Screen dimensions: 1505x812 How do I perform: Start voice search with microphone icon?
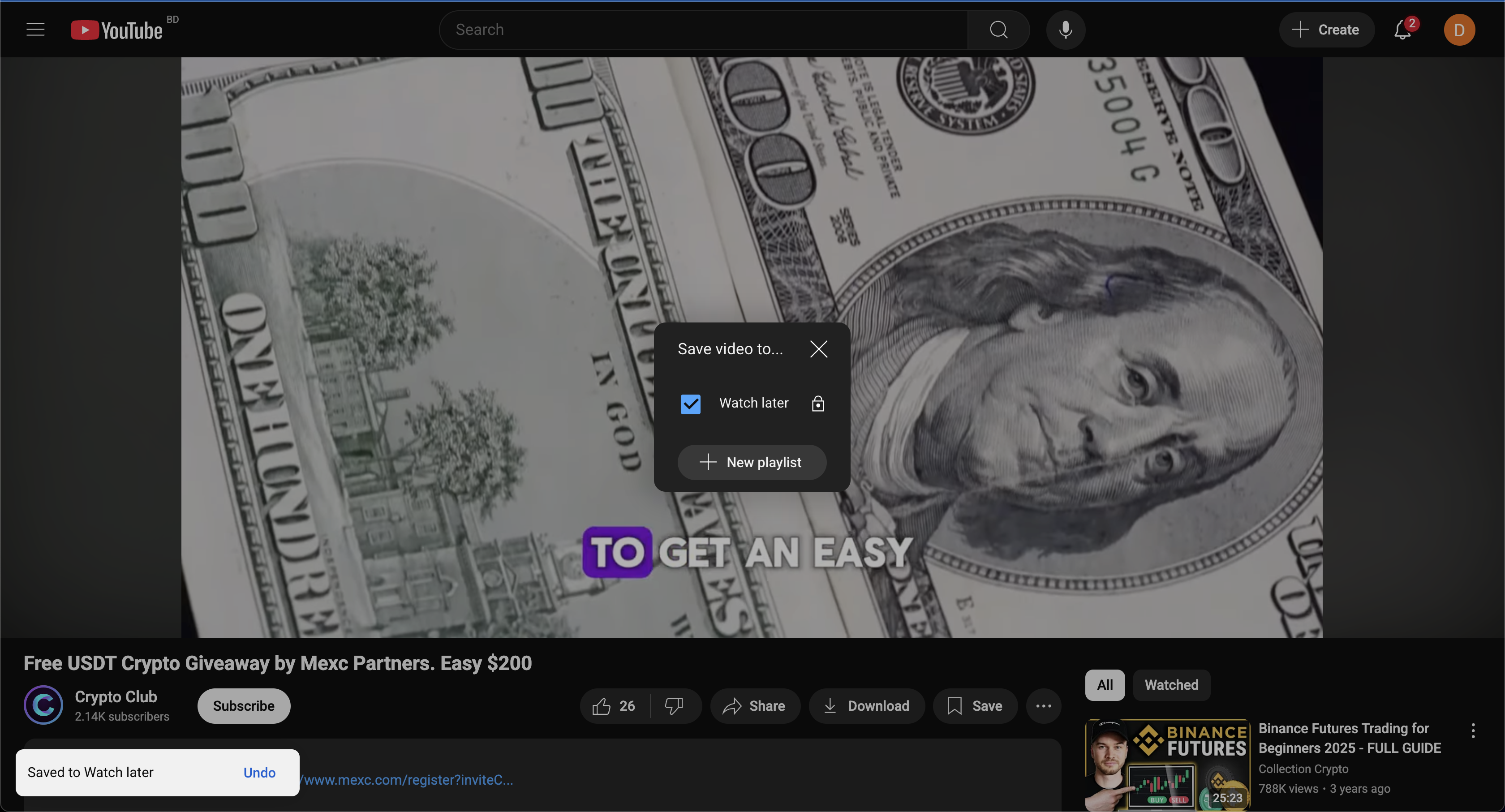[x=1065, y=30]
